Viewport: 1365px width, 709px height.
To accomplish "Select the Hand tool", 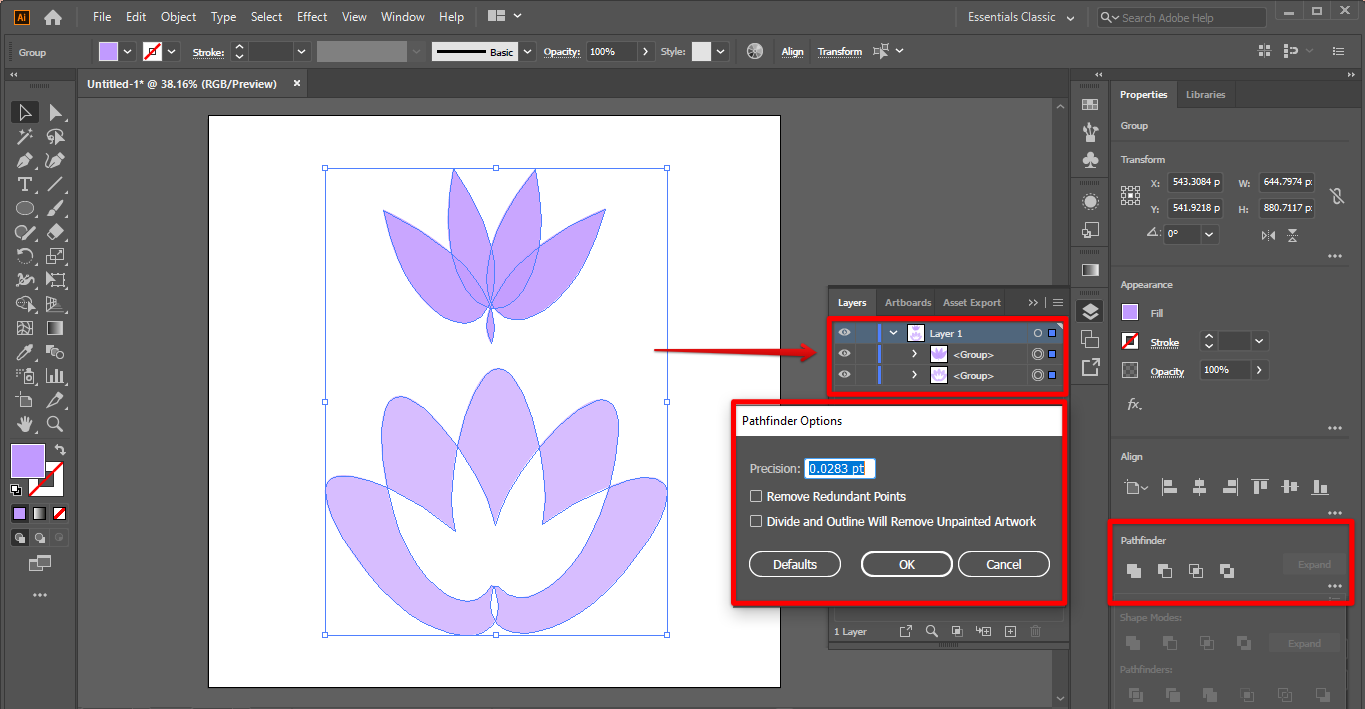I will (x=25, y=424).
